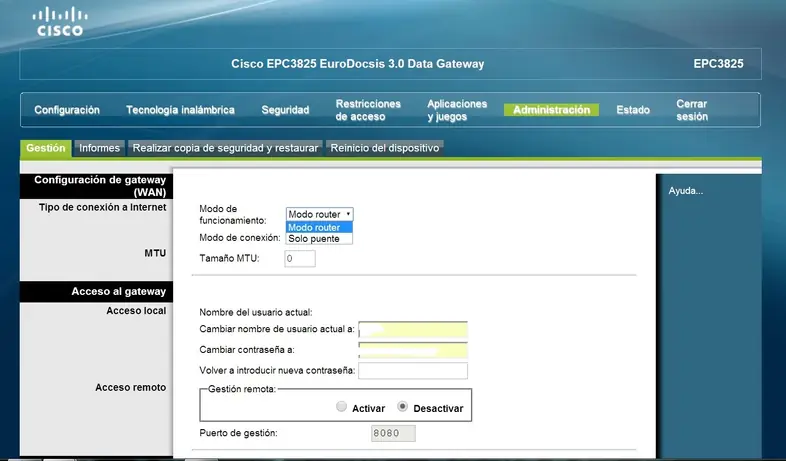
Task: Click the EPC3825 model label
Action: pos(718,64)
